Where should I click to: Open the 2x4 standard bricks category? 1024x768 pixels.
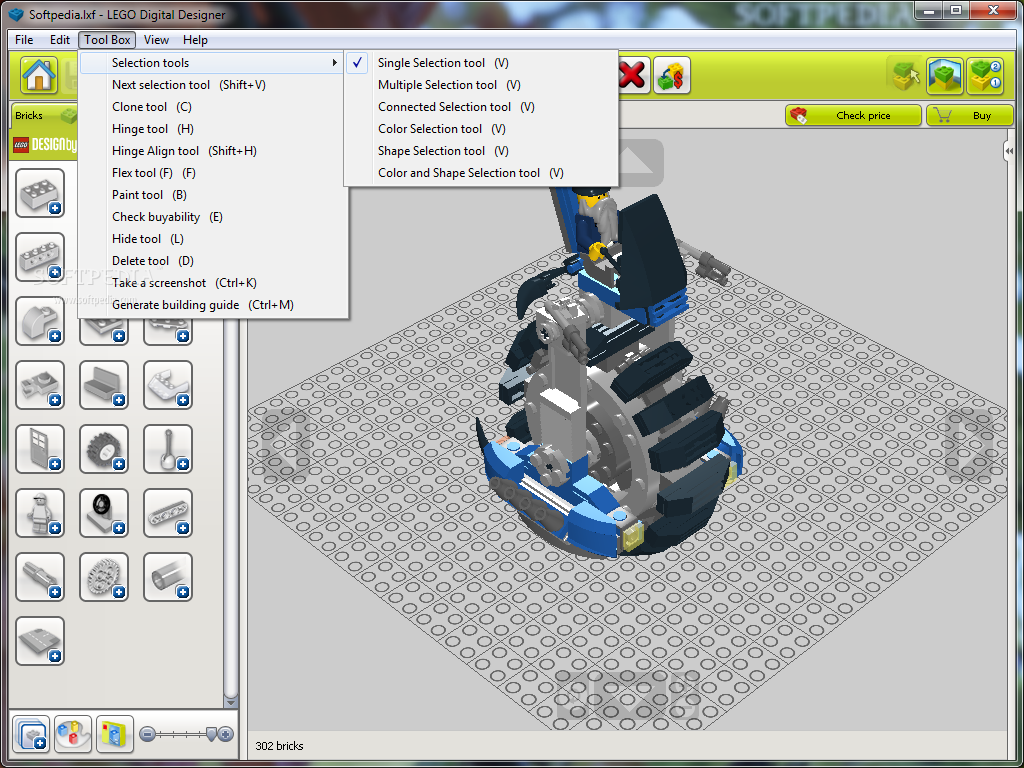pyautogui.click(x=40, y=193)
